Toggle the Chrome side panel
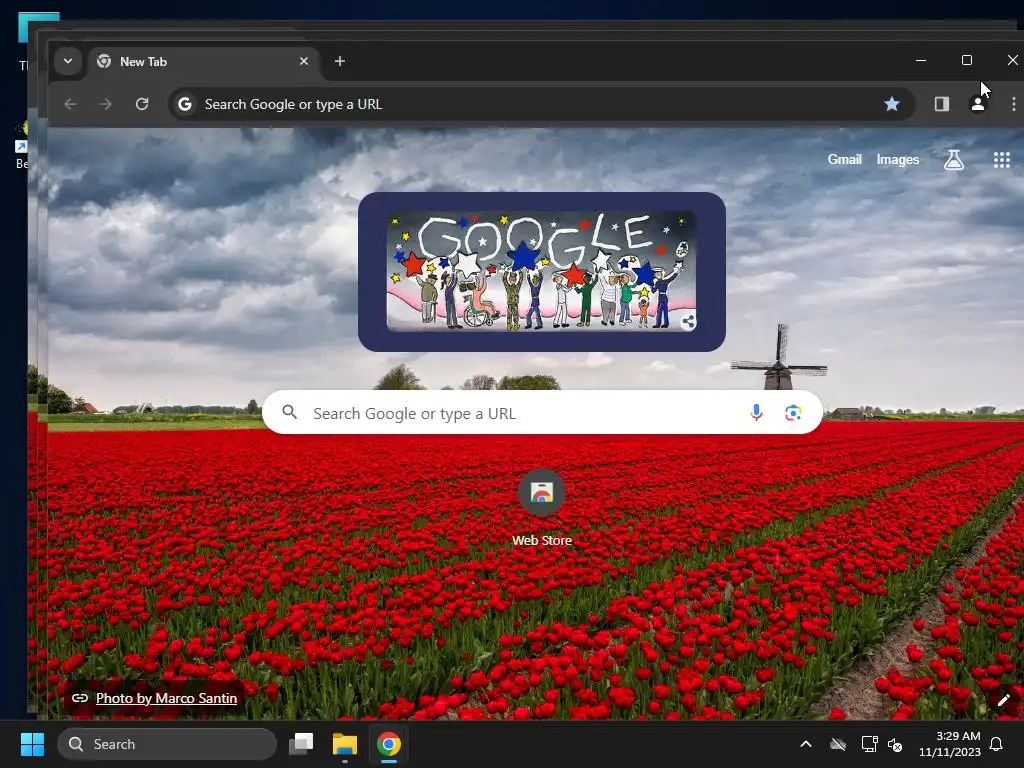This screenshot has height=768, width=1024. [x=941, y=104]
